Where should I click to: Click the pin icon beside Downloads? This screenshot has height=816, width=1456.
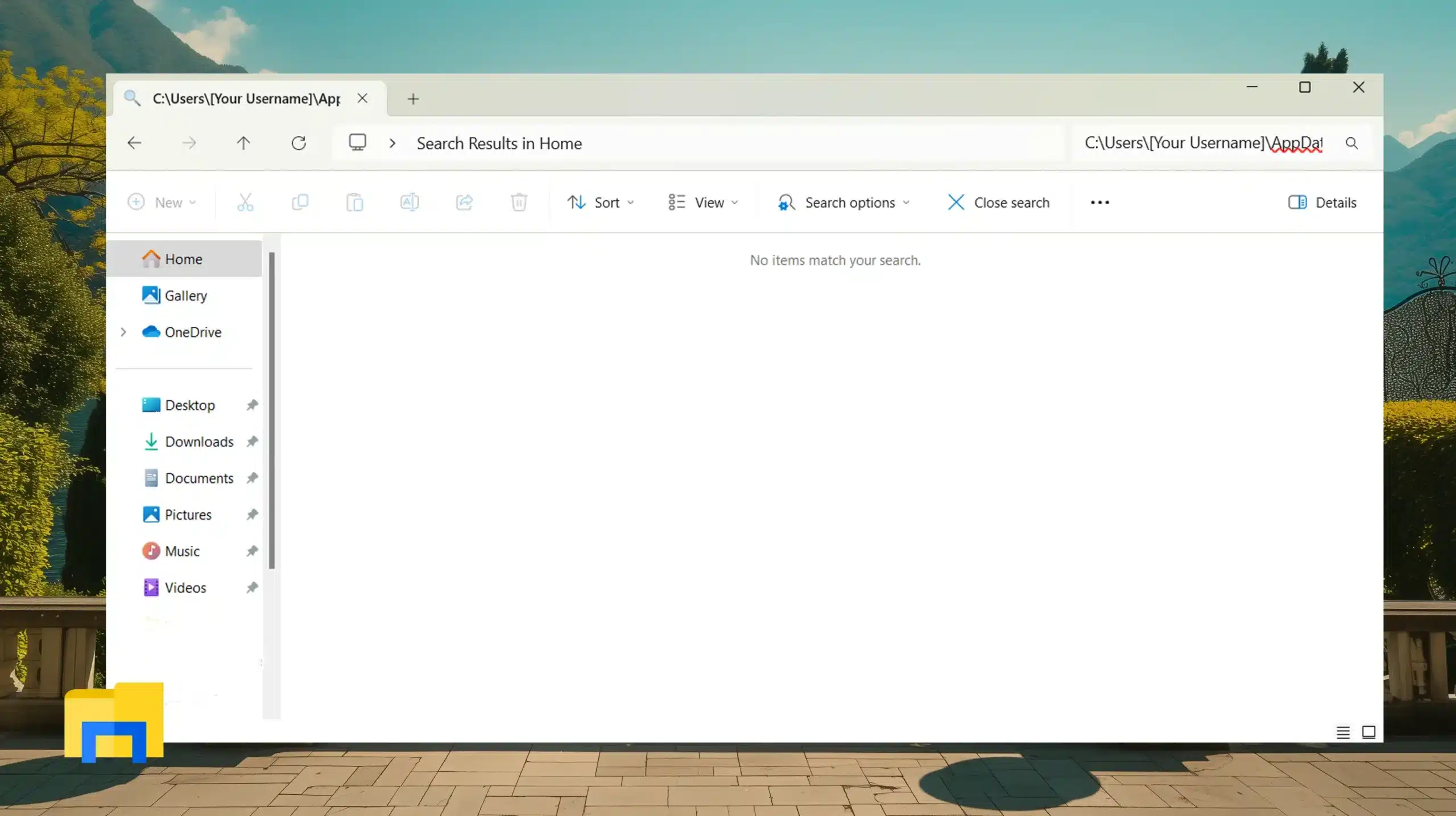coord(252,441)
